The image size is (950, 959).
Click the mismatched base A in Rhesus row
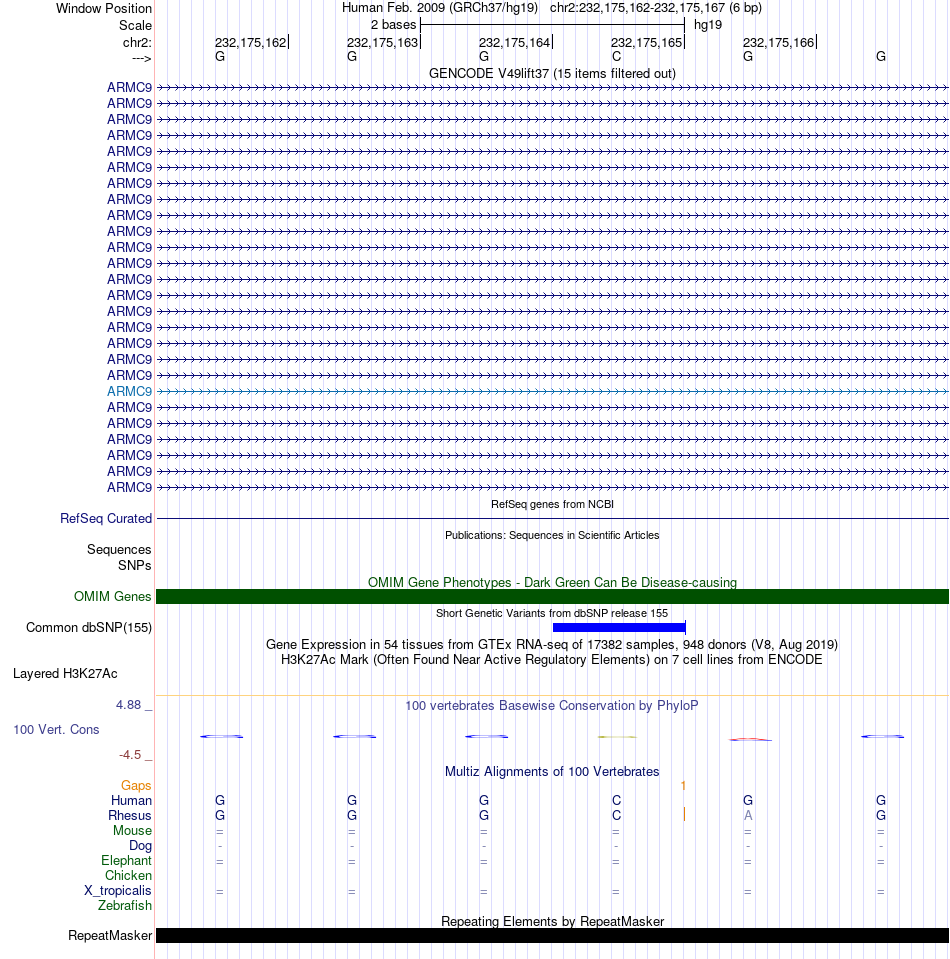coord(748,815)
